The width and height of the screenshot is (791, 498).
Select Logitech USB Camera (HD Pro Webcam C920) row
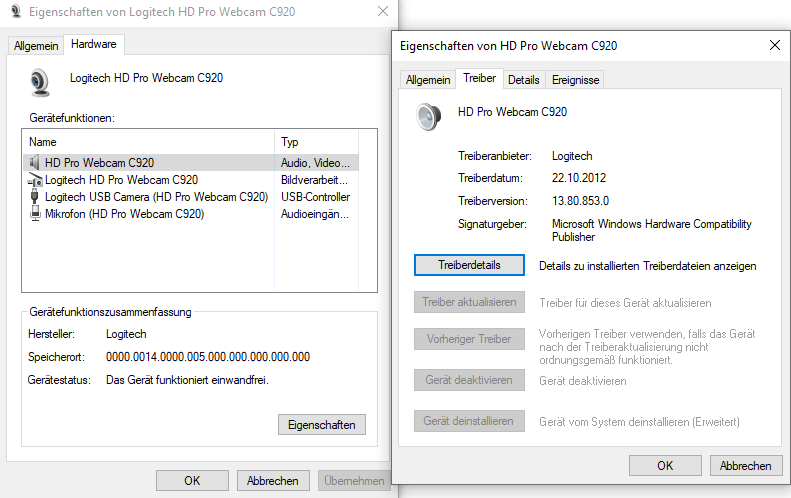tap(191, 197)
